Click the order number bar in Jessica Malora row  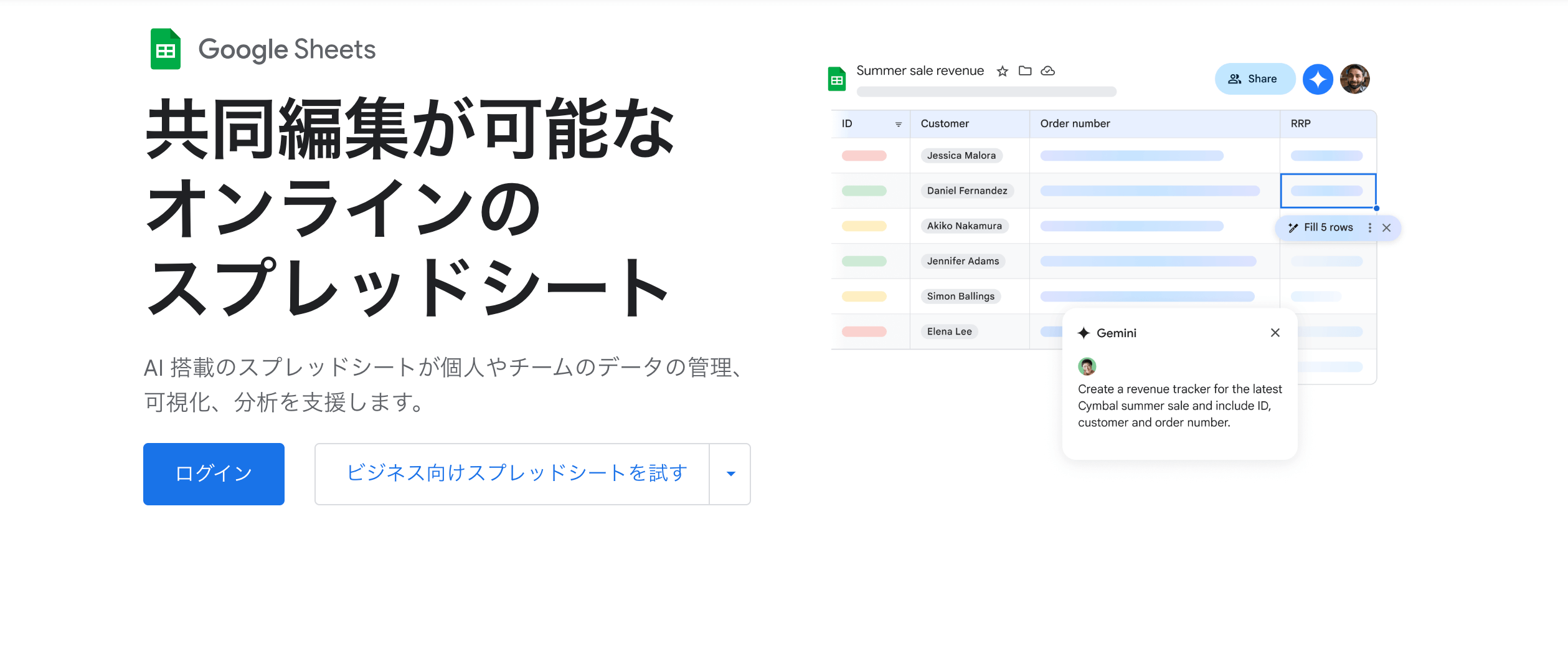1131,156
